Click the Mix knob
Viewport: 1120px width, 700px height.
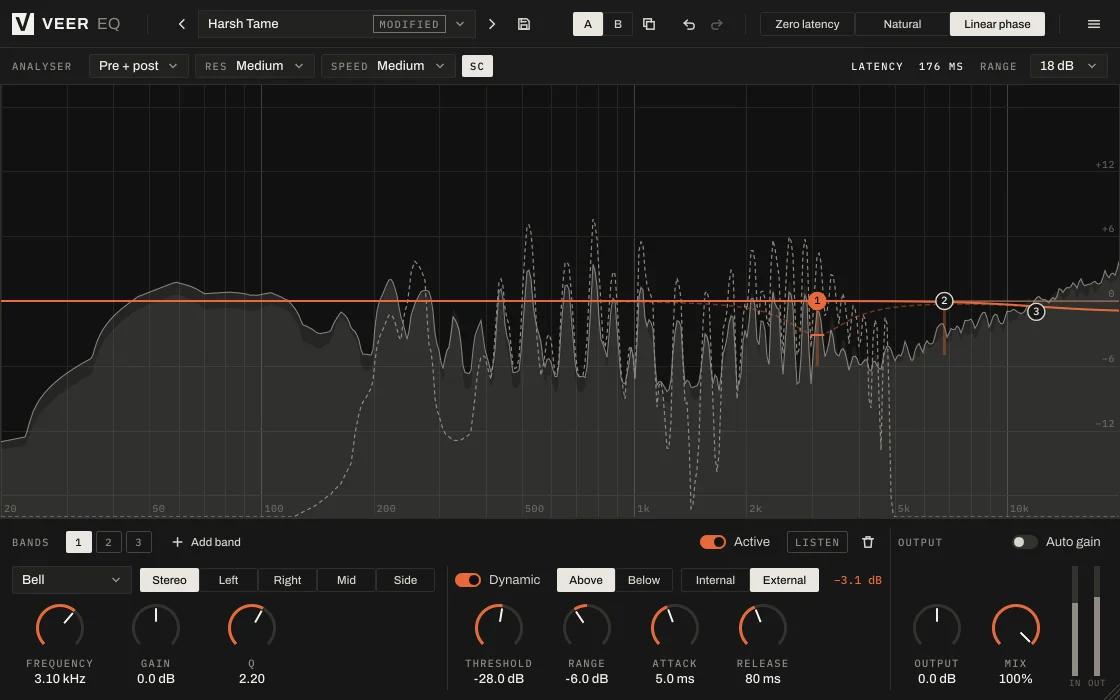(1016, 627)
